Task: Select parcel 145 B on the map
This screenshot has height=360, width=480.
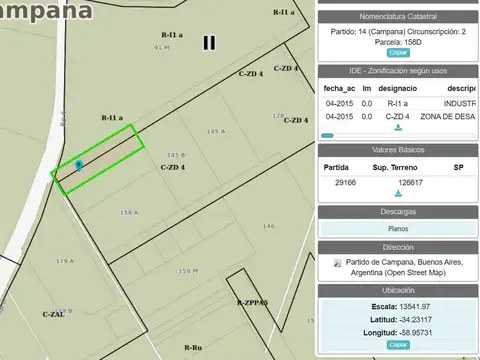Action: (176, 155)
